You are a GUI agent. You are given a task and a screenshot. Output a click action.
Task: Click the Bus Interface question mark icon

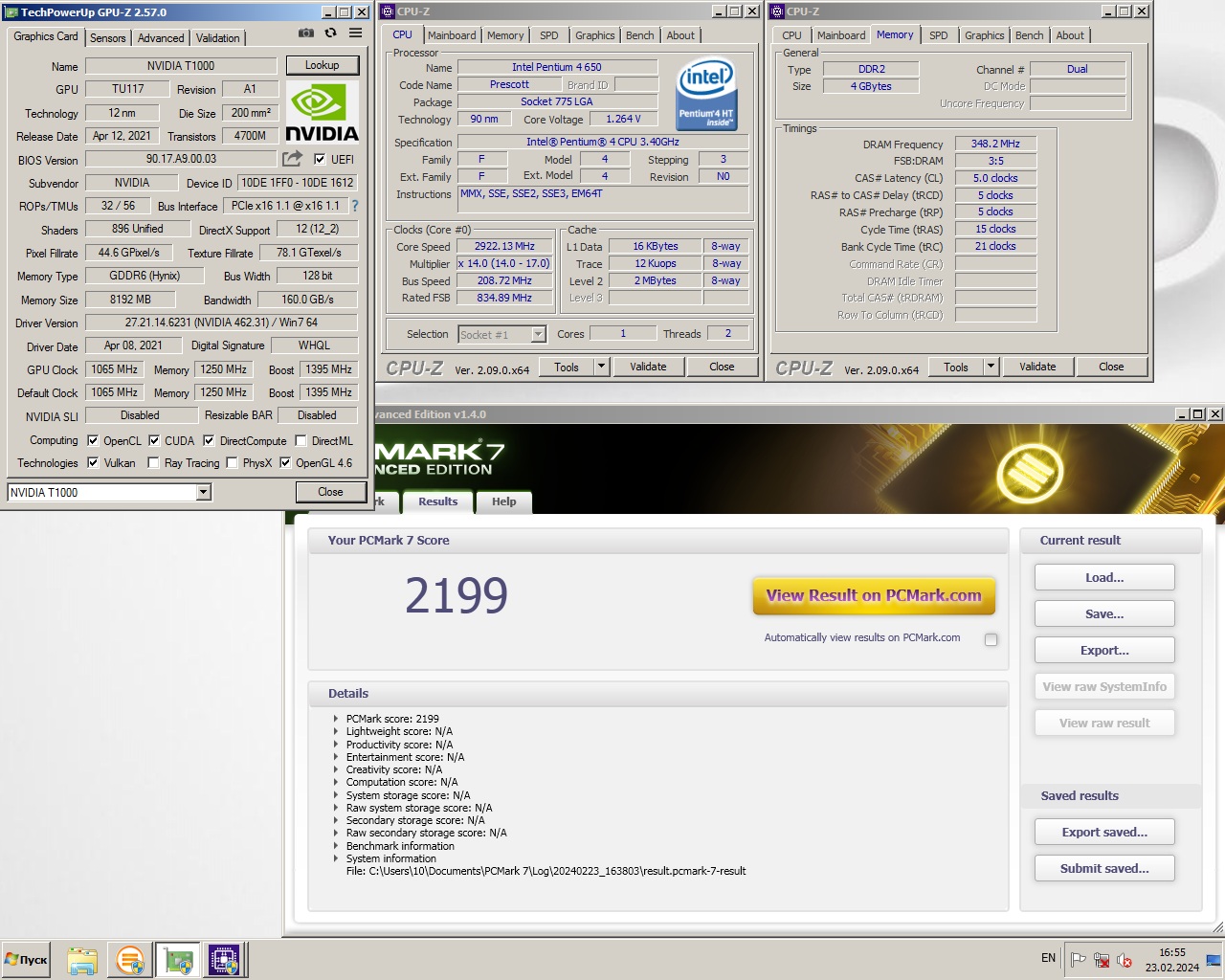point(355,206)
